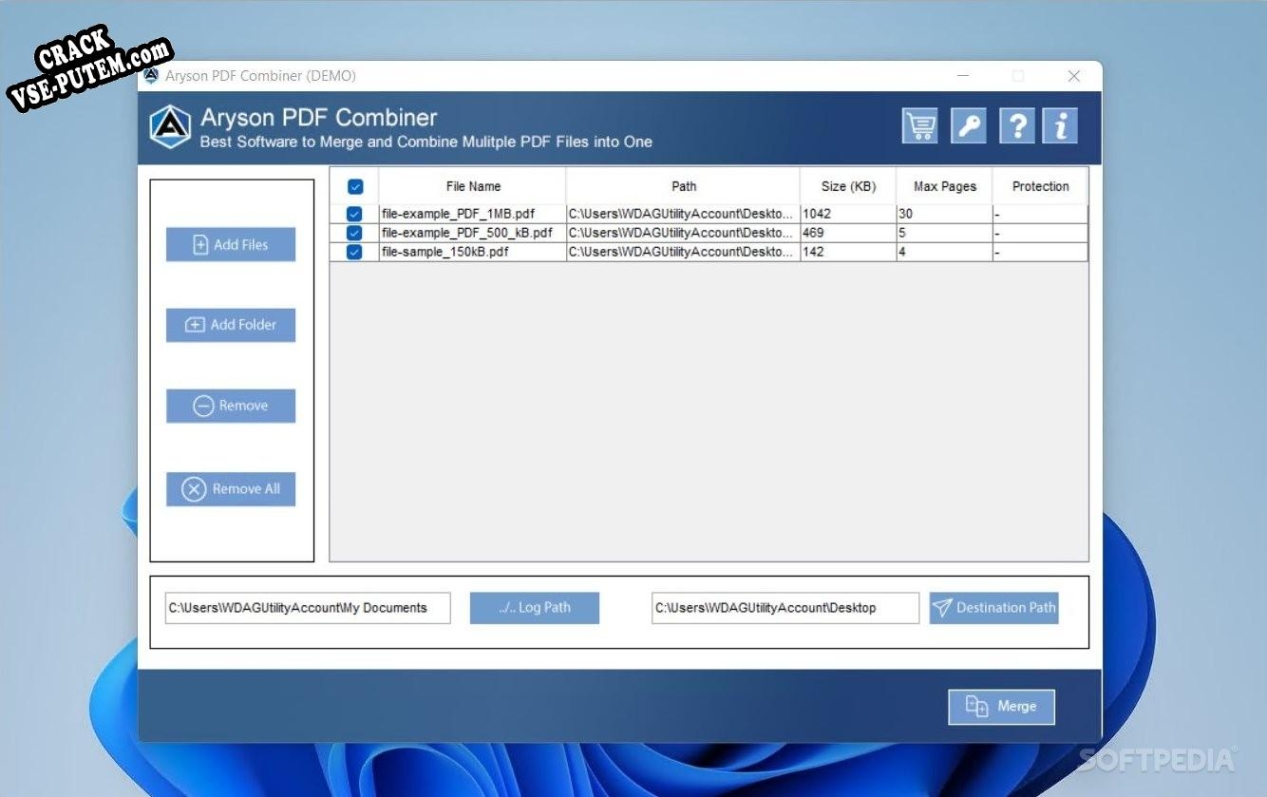Select file-example_PDF_1MB.pdf file name
The width and height of the screenshot is (1267, 797).
(x=458, y=214)
